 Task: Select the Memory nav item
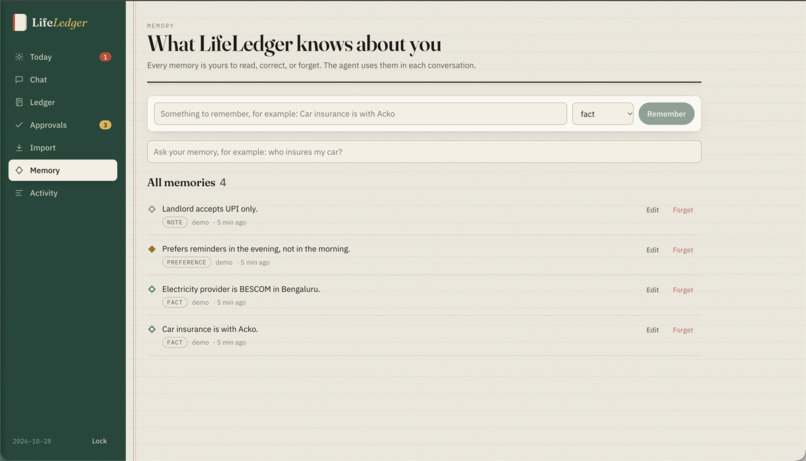(63, 170)
